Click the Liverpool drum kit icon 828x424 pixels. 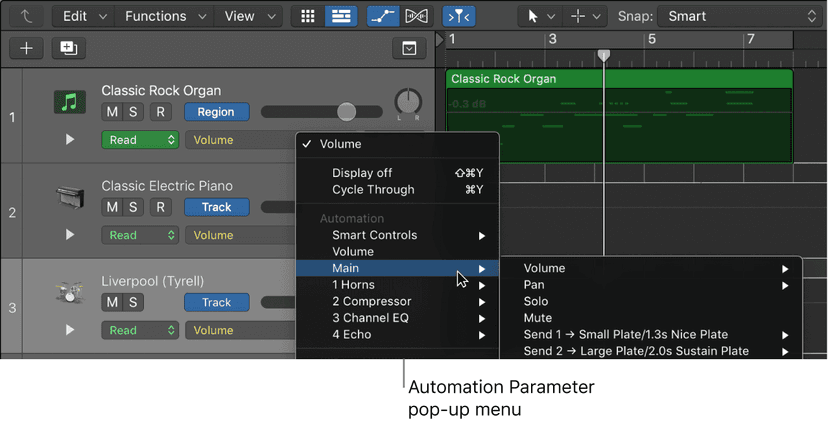pyautogui.click(x=70, y=293)
